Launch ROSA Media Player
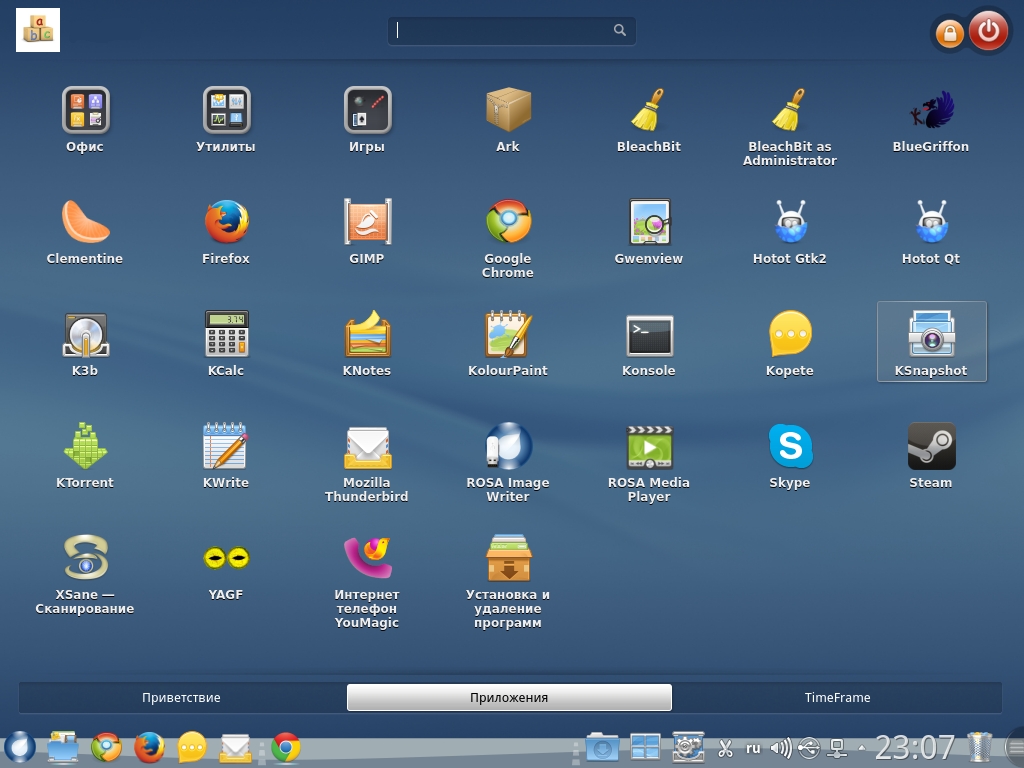Image resolution: width=1024 pixels, height=768 pixels. point(648,448)
